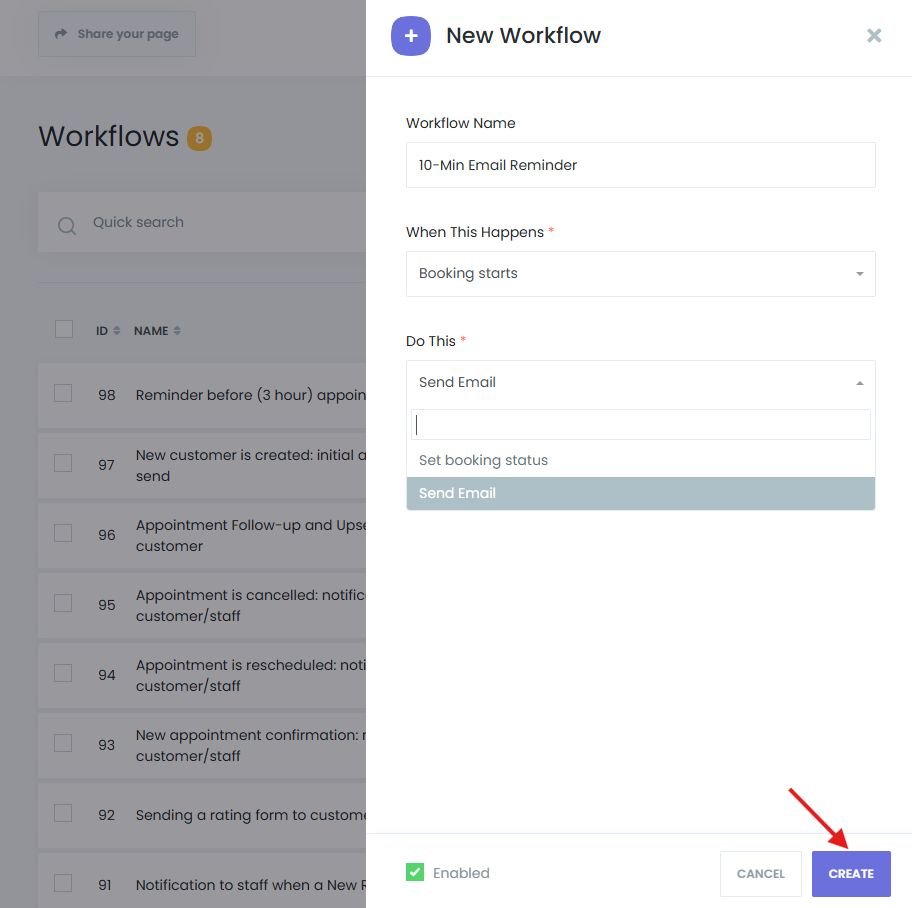This screenshot has height=908, width=912.
Task: Collapse the Do This dropdown chevron
Action: point(858,381)
